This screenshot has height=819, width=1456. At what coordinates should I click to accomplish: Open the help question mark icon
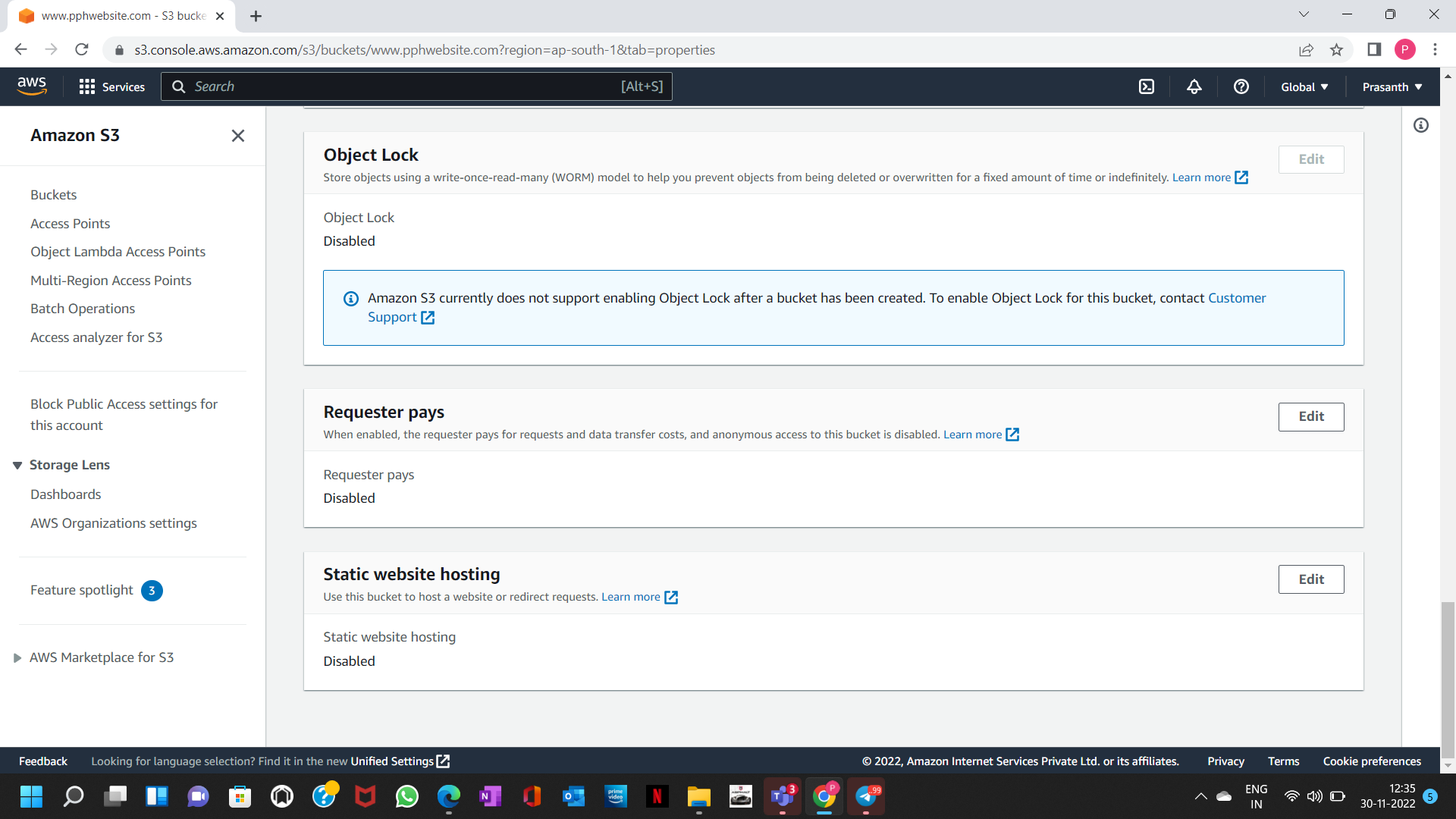point(1241,86)
